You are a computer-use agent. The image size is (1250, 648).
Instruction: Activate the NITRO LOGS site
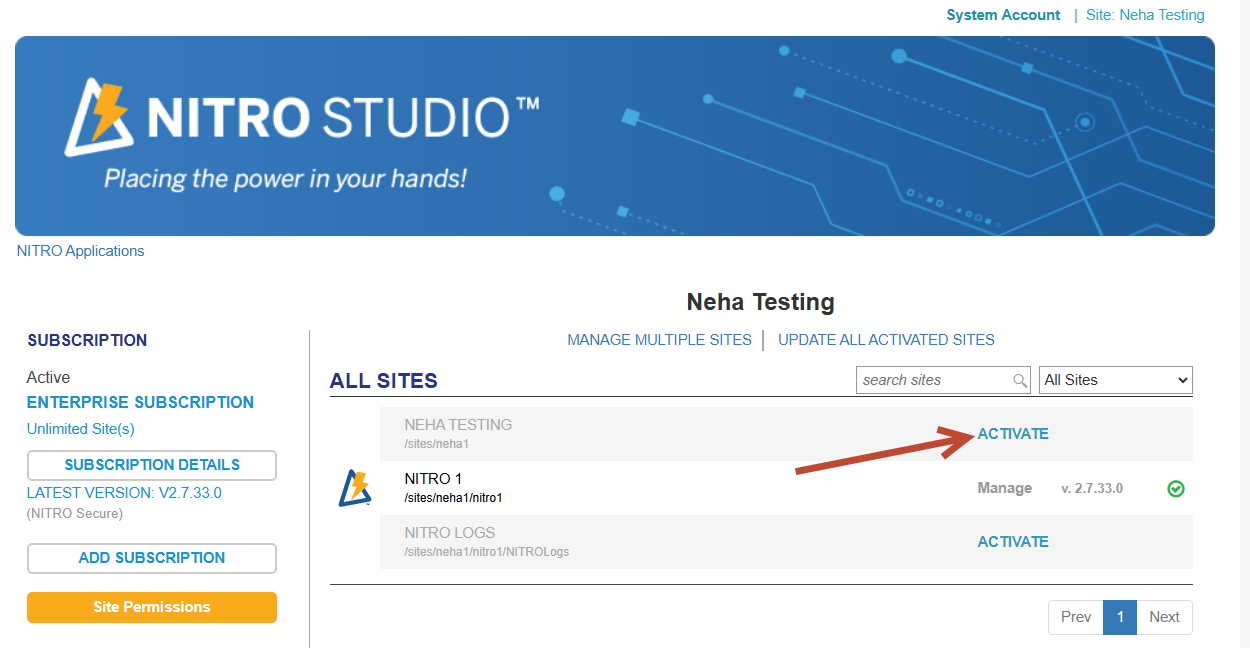[x=1013, y=542]
